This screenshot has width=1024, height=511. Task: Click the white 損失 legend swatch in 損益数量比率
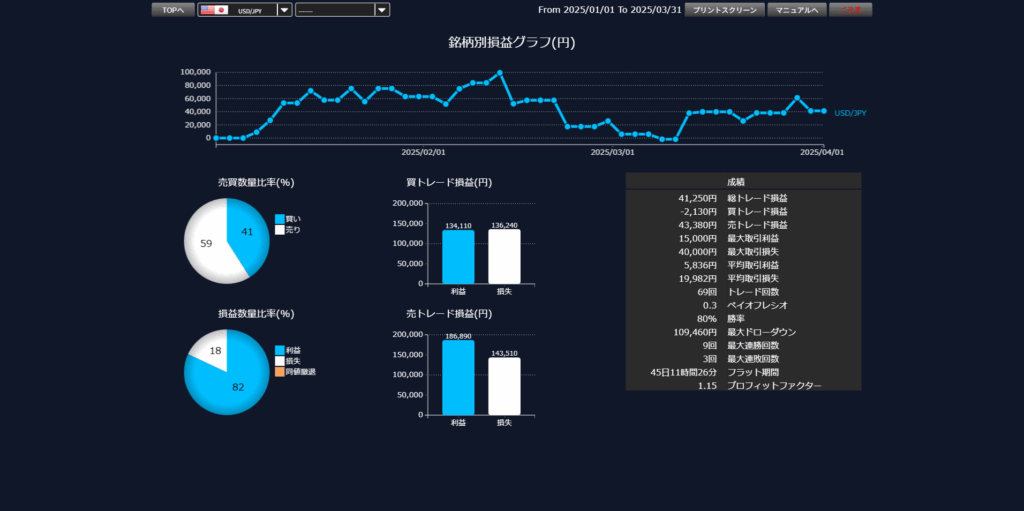point(280,361)
